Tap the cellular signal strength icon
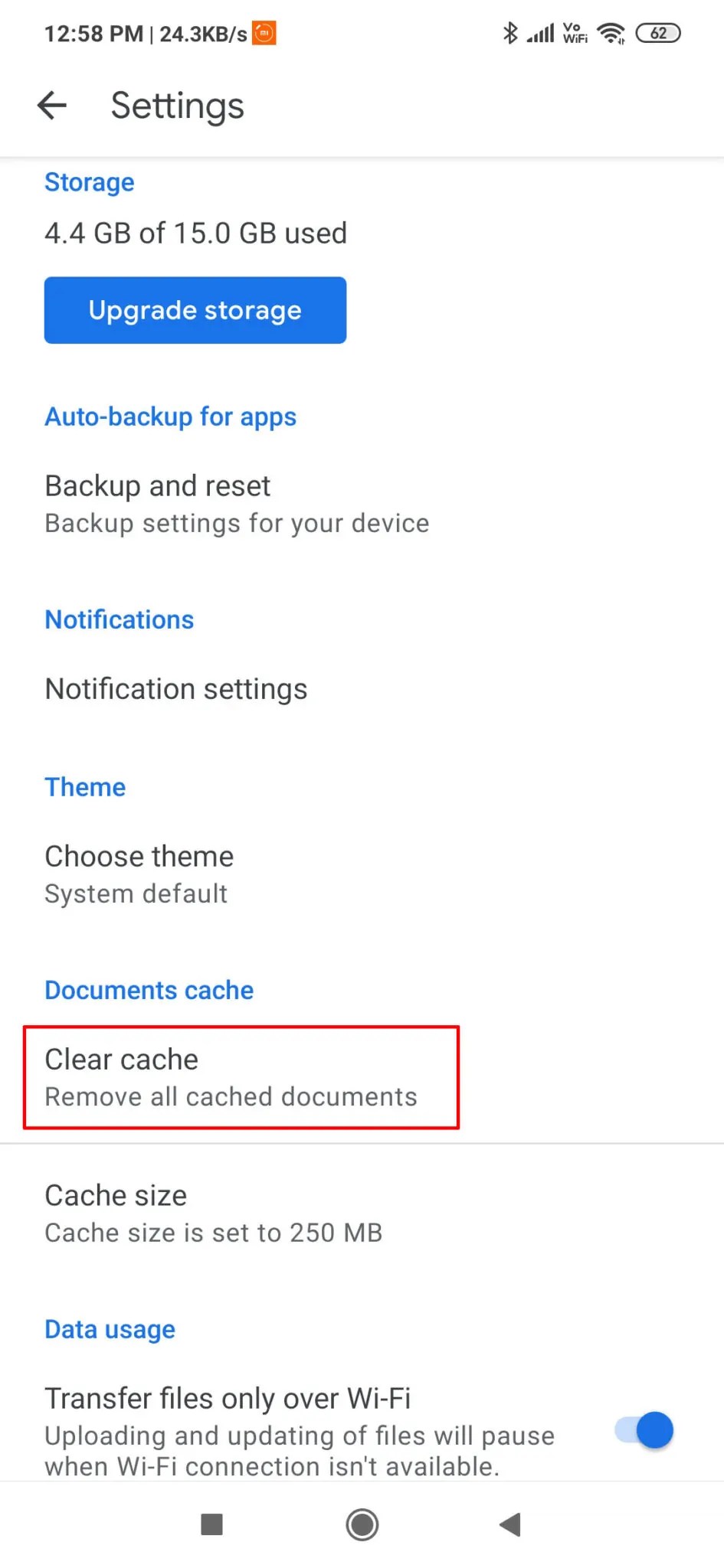 (542, 33)
